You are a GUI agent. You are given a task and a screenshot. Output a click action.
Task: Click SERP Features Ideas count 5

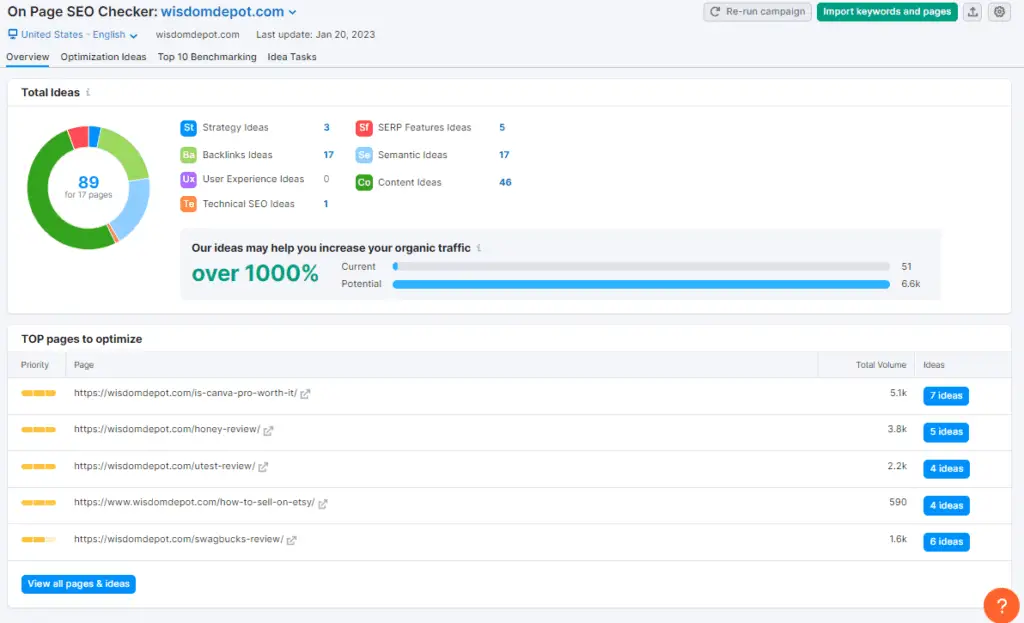tap(502, 127)
